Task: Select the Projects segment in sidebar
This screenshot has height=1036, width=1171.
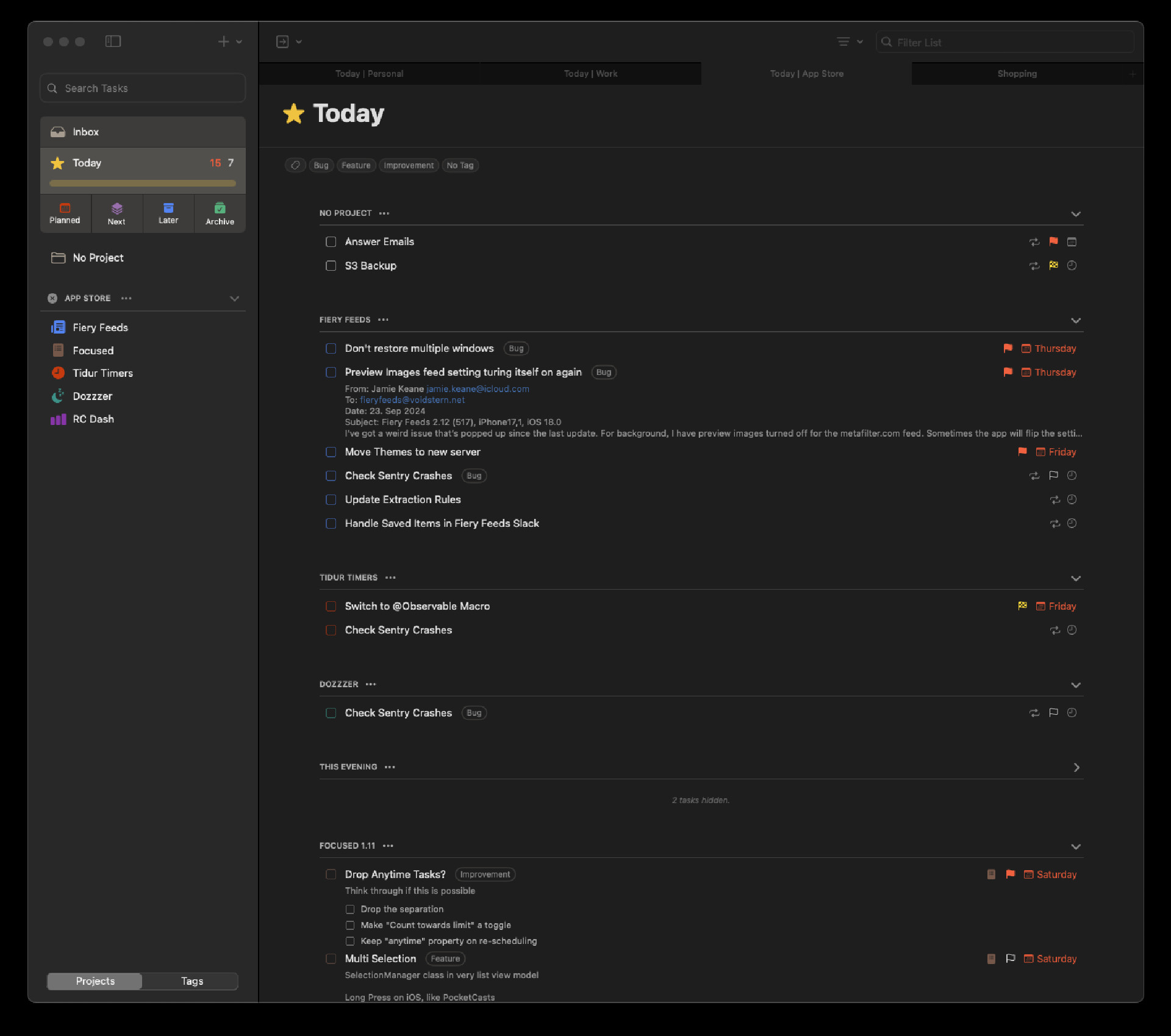Action: 95,981
